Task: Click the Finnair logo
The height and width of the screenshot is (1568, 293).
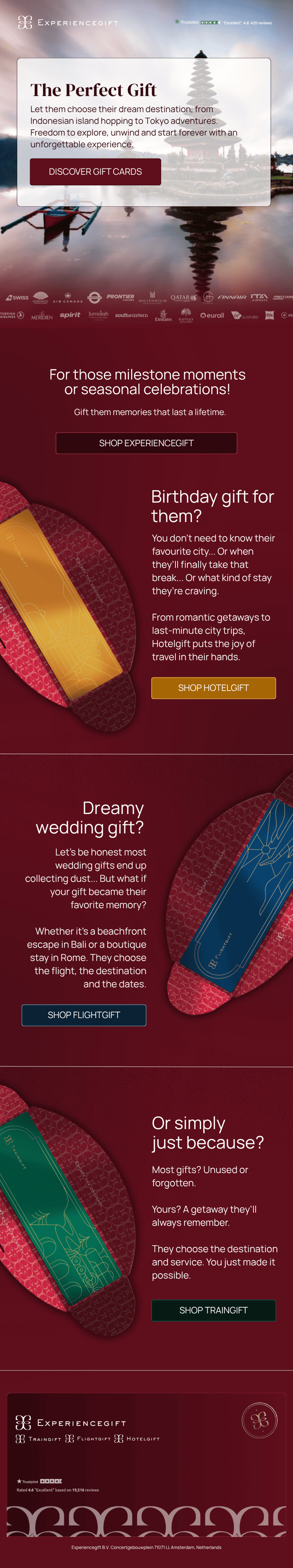Action: pos(232,297)
